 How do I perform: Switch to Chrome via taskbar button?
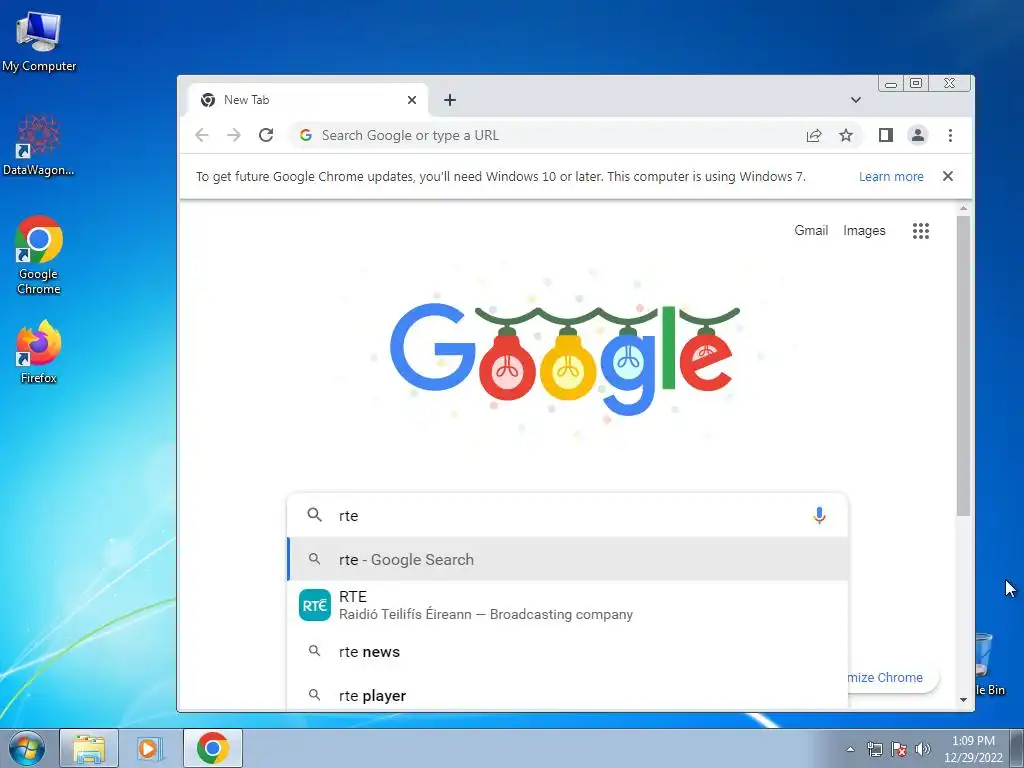click(213, 748)
